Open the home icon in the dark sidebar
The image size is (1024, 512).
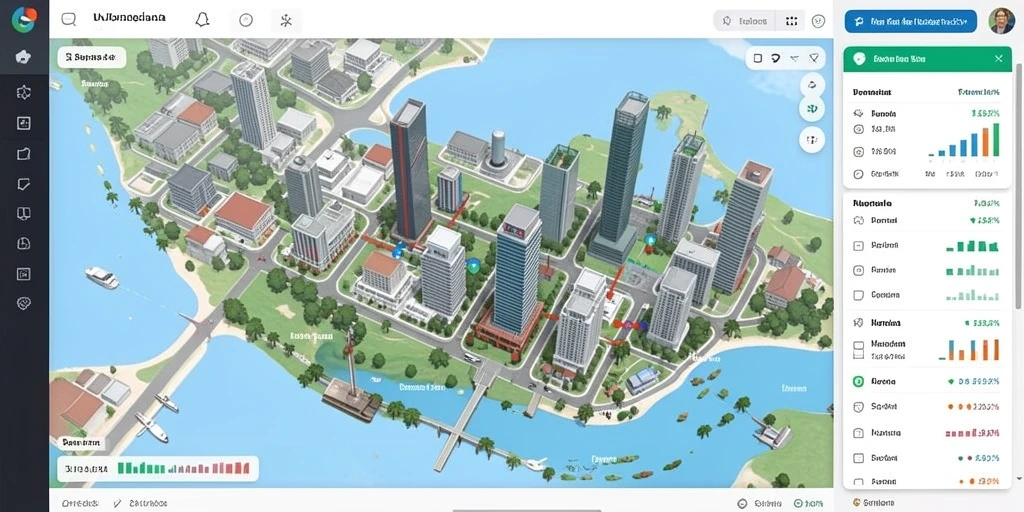point(24,57)
